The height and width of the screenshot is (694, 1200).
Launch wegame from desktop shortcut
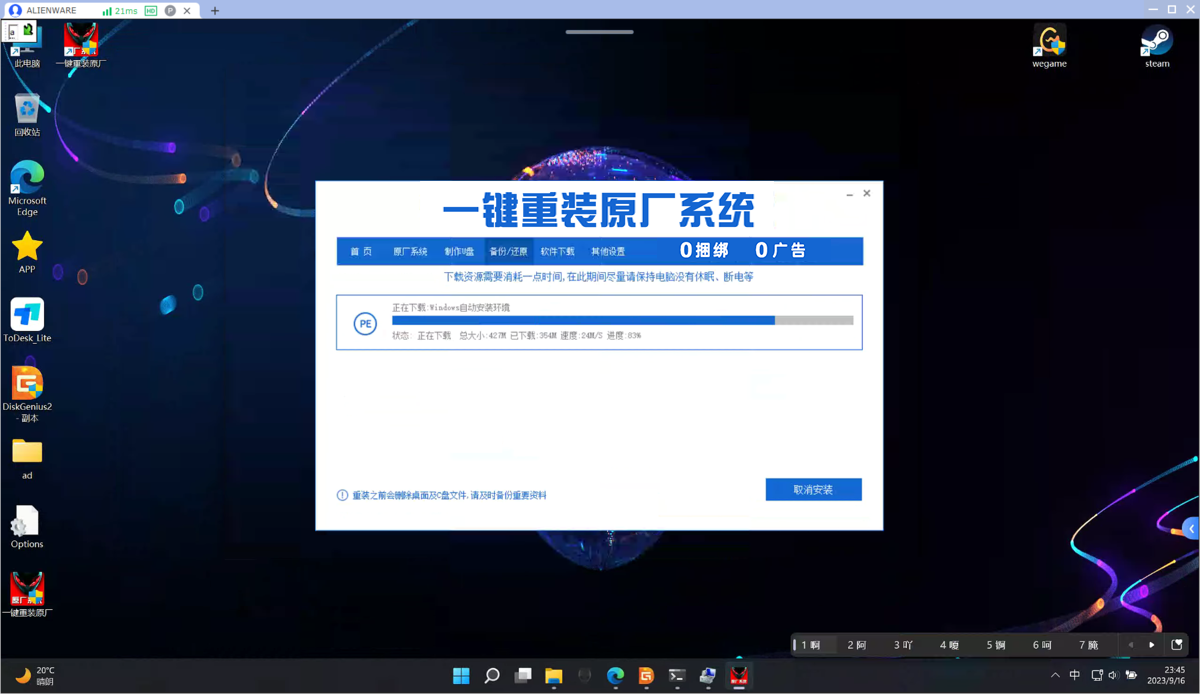[x=1049, y=46]
